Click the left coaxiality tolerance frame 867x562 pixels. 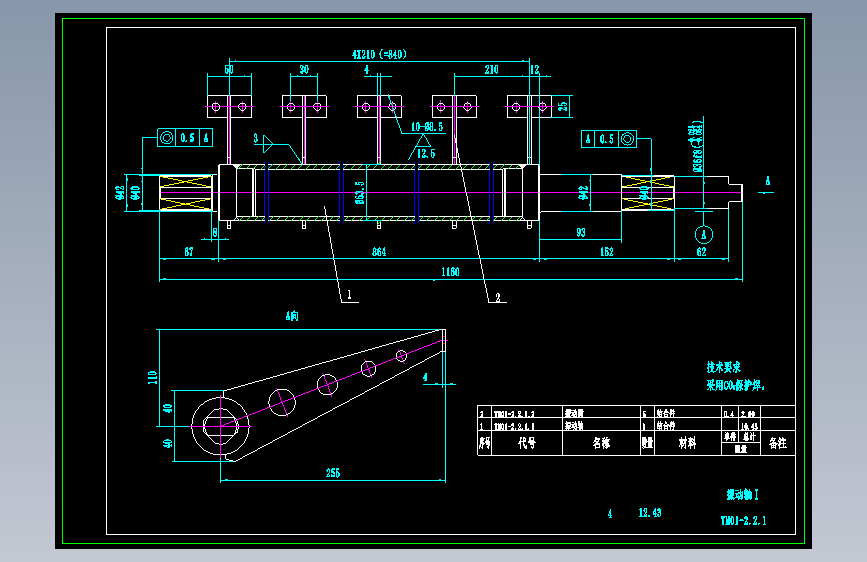(185, 138)
